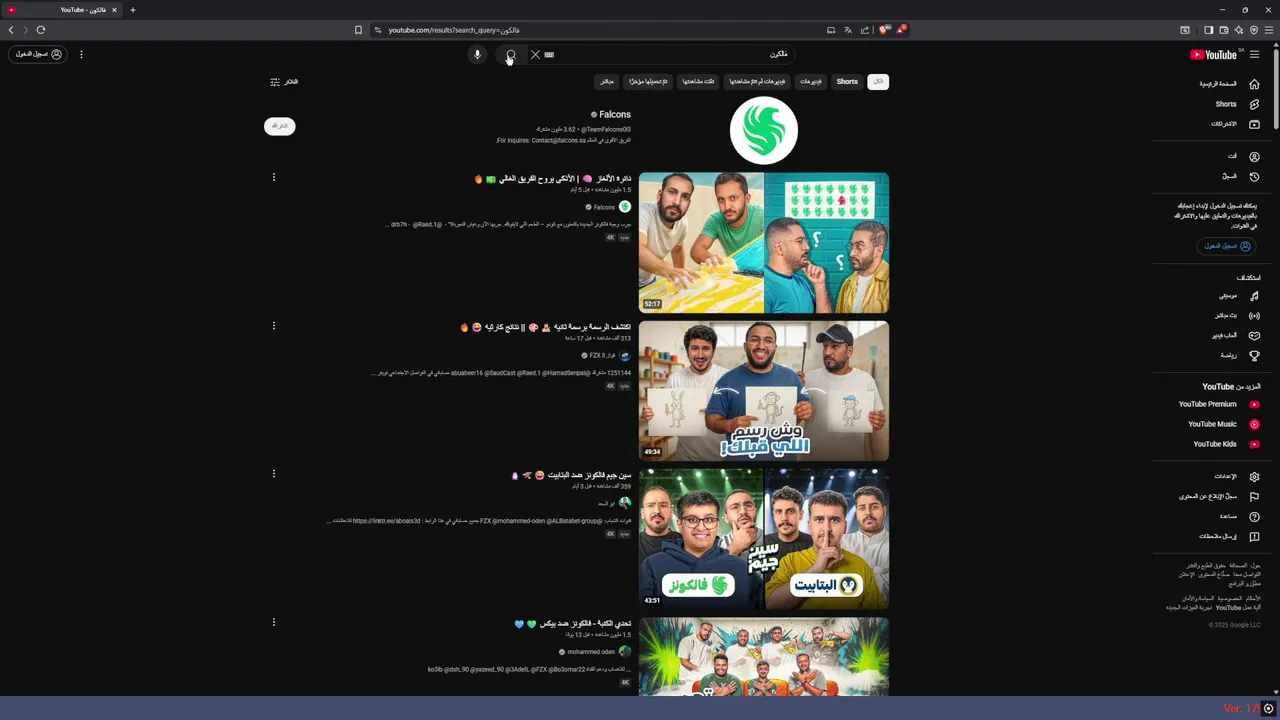Open Music (موسيقى) in the Explore section
1280x720 pixels.
(x=1238, y=296)
